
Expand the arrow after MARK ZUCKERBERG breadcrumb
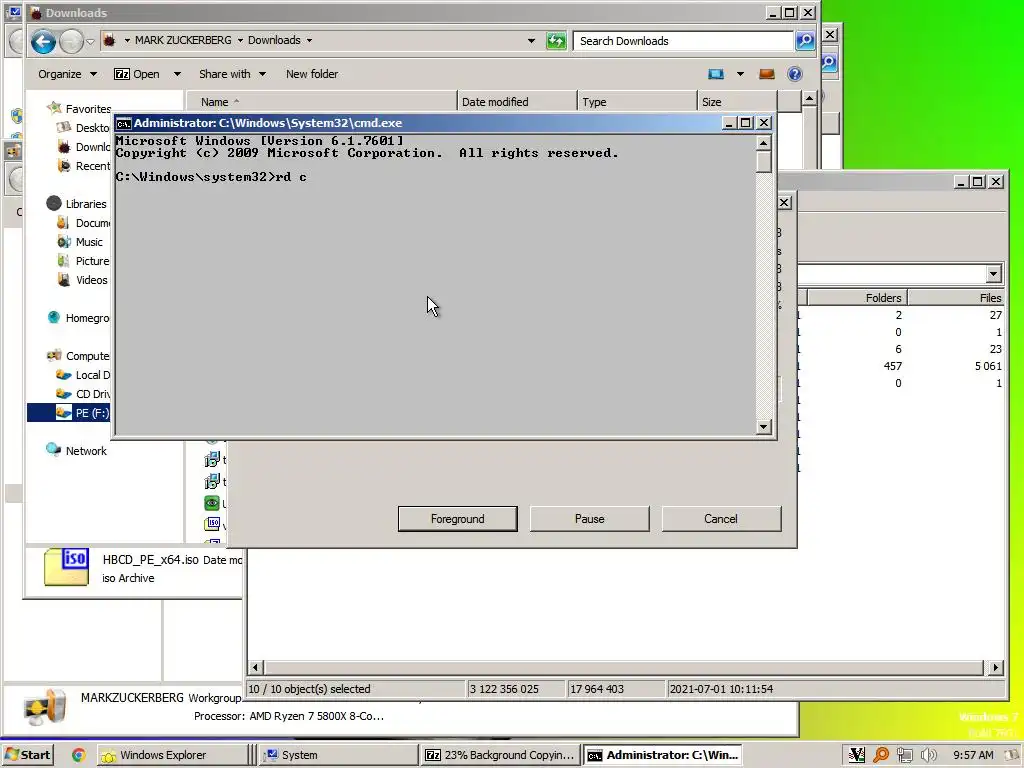coord(240,40)
